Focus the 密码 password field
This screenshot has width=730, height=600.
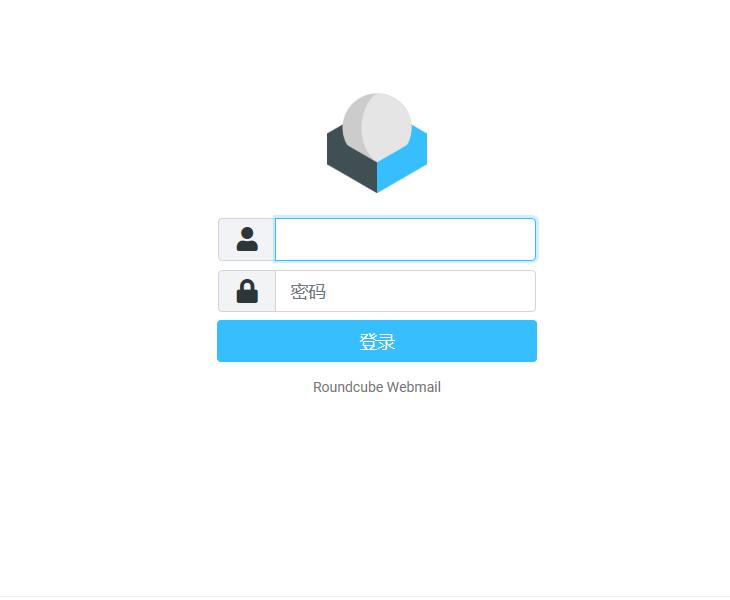point(405,291)
